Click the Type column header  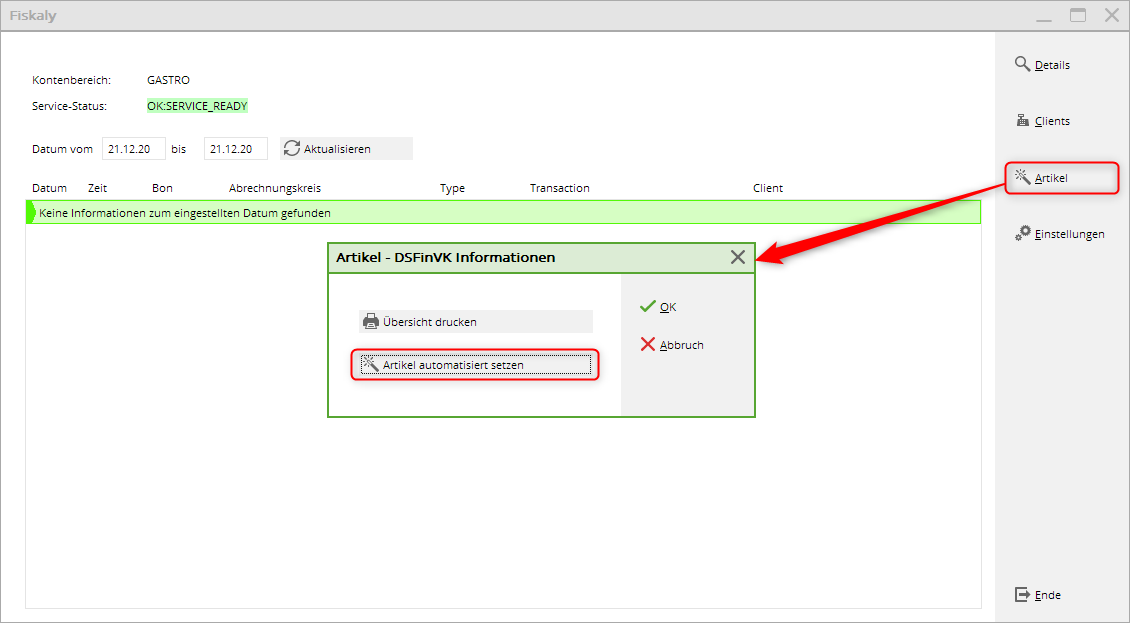(452, 187)
